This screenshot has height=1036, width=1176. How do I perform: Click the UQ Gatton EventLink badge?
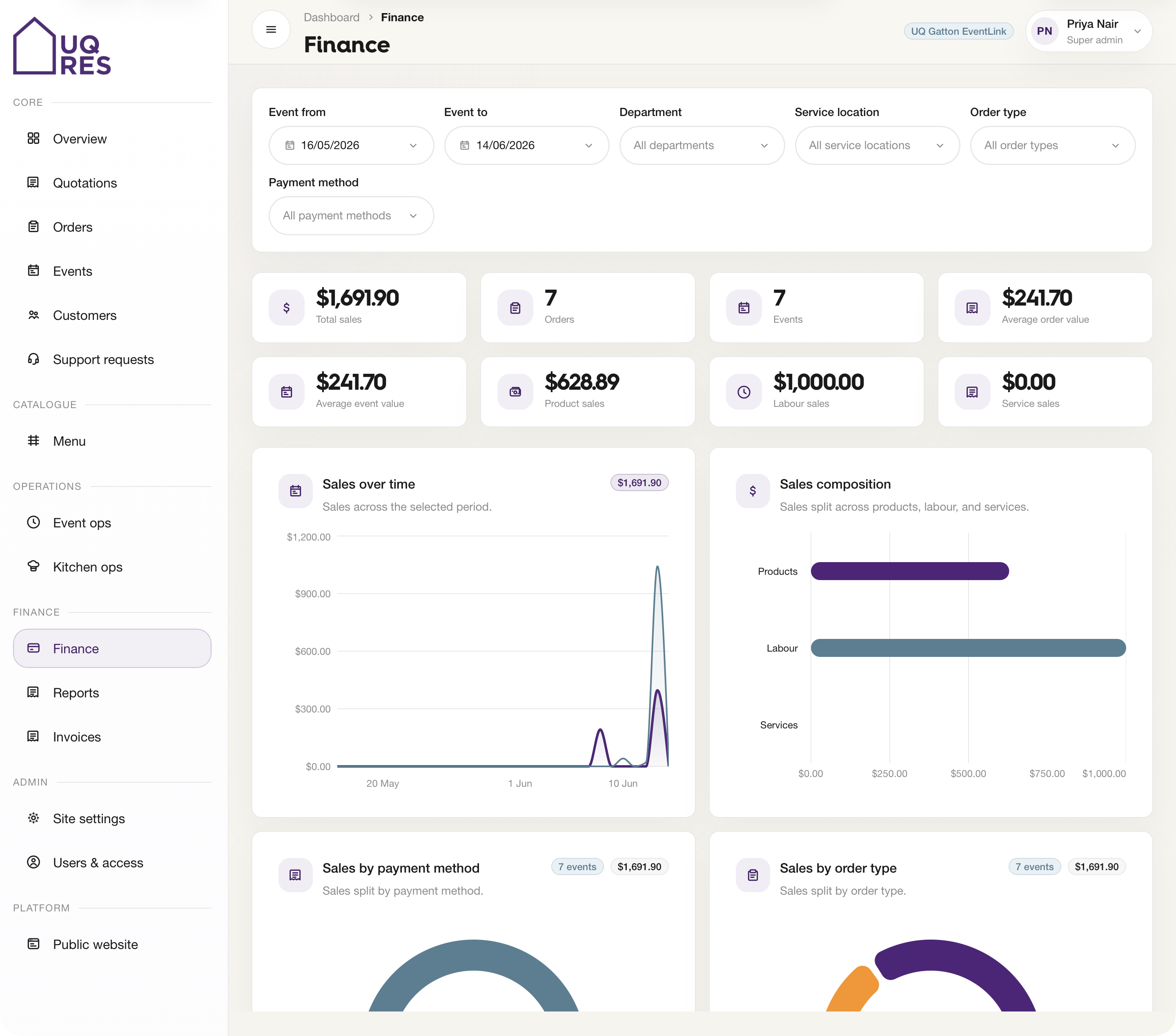tap(958, 31)
